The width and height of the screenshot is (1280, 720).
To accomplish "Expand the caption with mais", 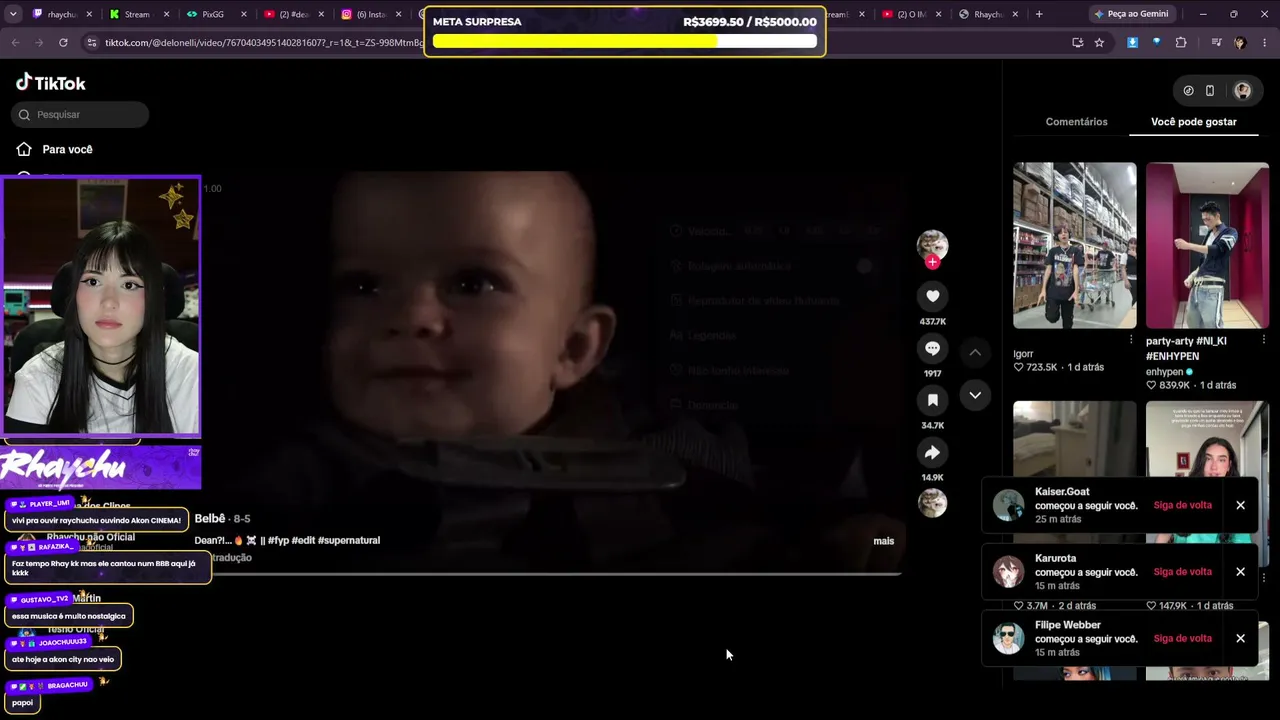I will (884, 541).
